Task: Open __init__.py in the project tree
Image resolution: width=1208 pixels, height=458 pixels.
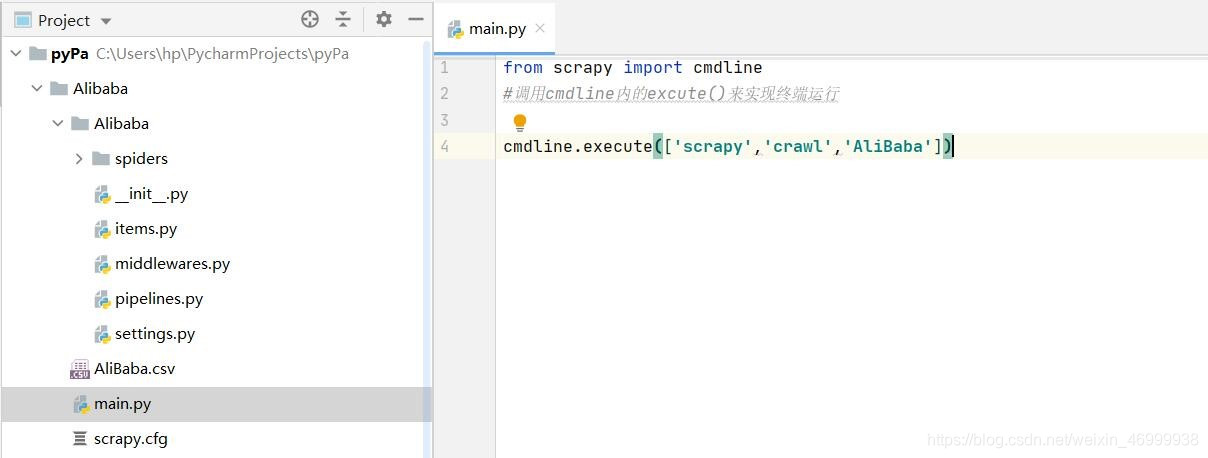Action: point(151,194)
